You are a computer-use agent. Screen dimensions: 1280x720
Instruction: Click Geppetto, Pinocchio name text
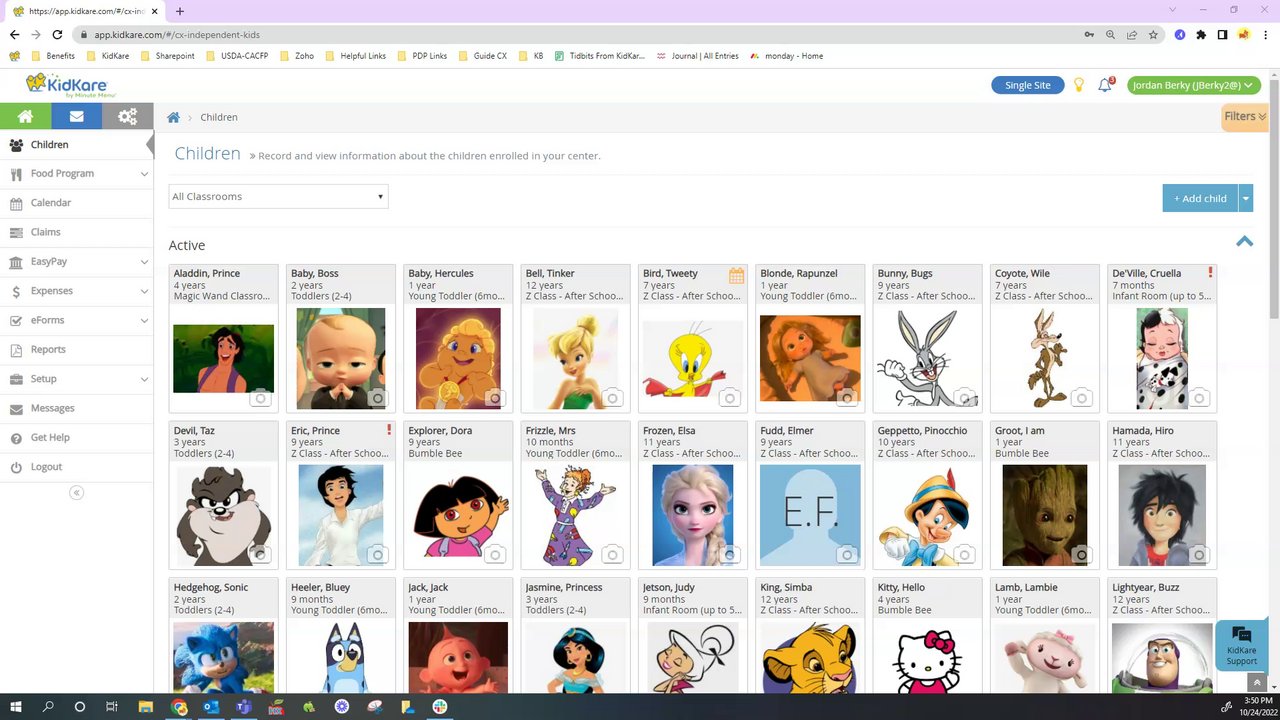coord(922,430)
